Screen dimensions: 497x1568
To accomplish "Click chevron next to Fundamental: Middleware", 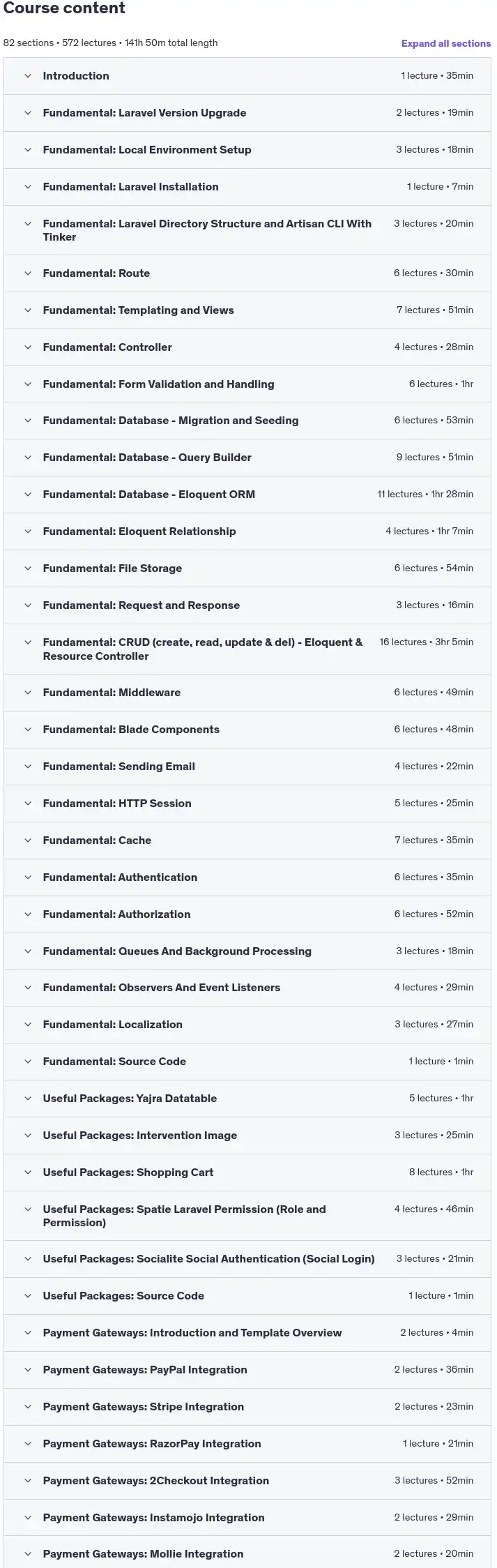I will (x=28, y=693).
